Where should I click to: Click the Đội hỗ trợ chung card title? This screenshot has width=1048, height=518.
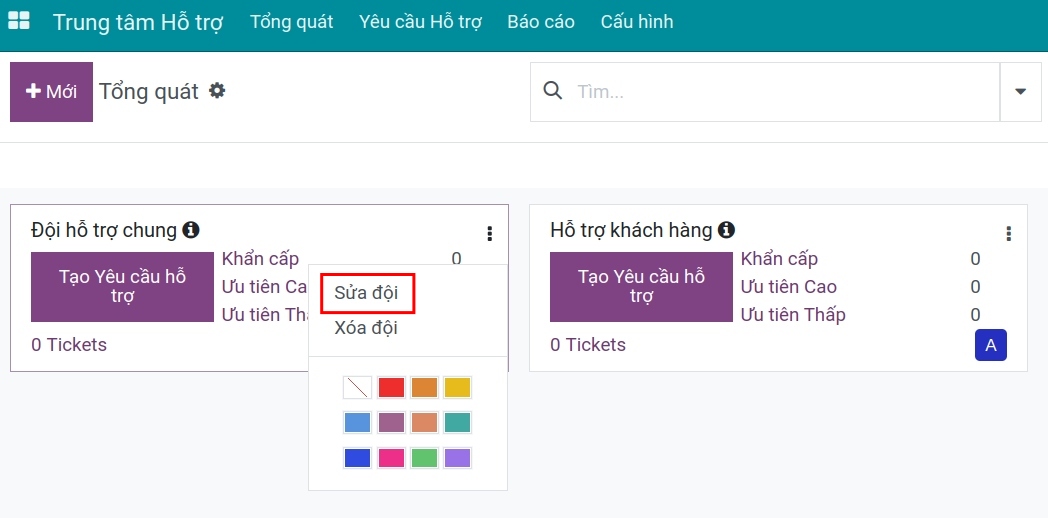(x=104, y=231)
